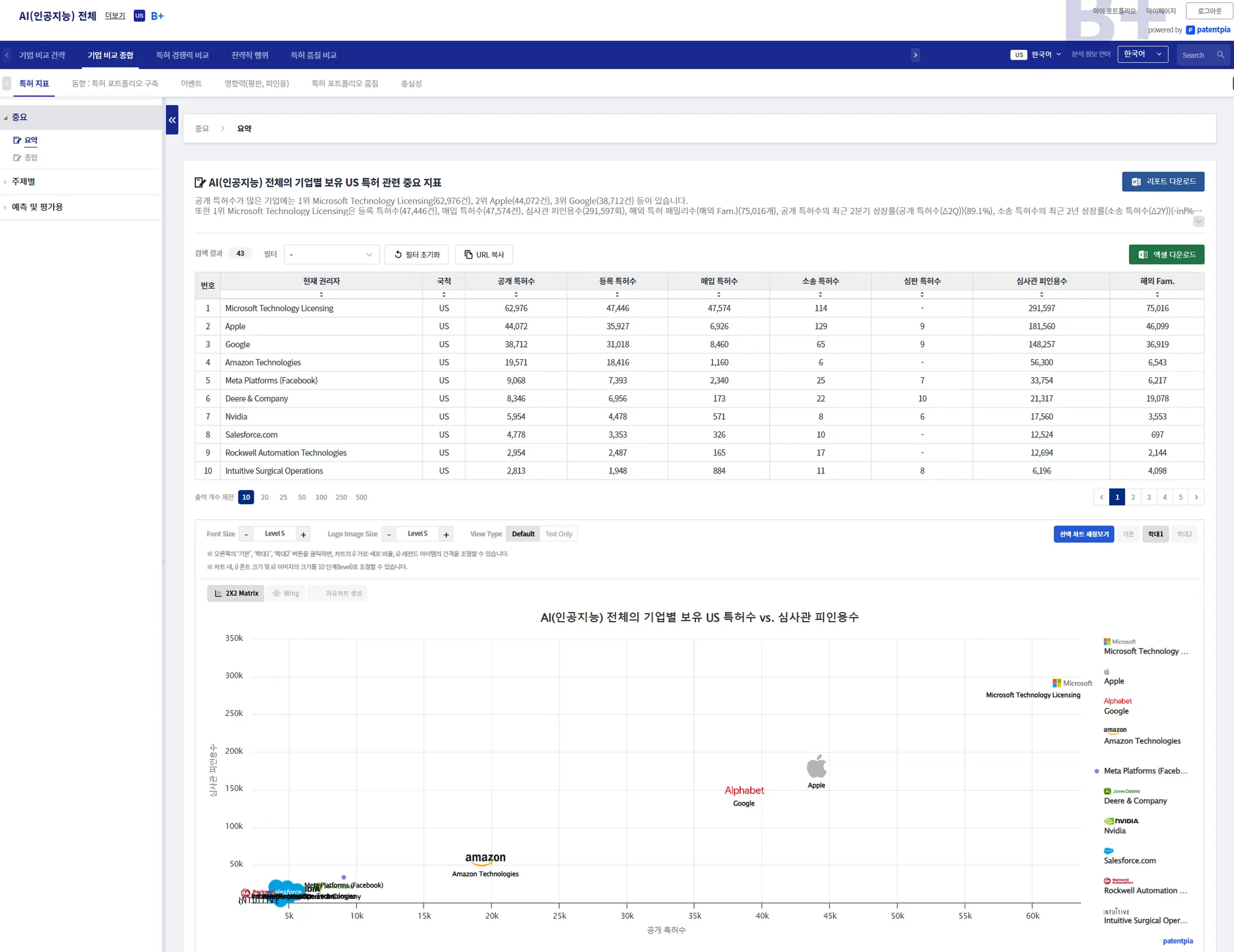Decrease logo image size with minus
The height and width of the screenshot is (952, 1234).
389,534
